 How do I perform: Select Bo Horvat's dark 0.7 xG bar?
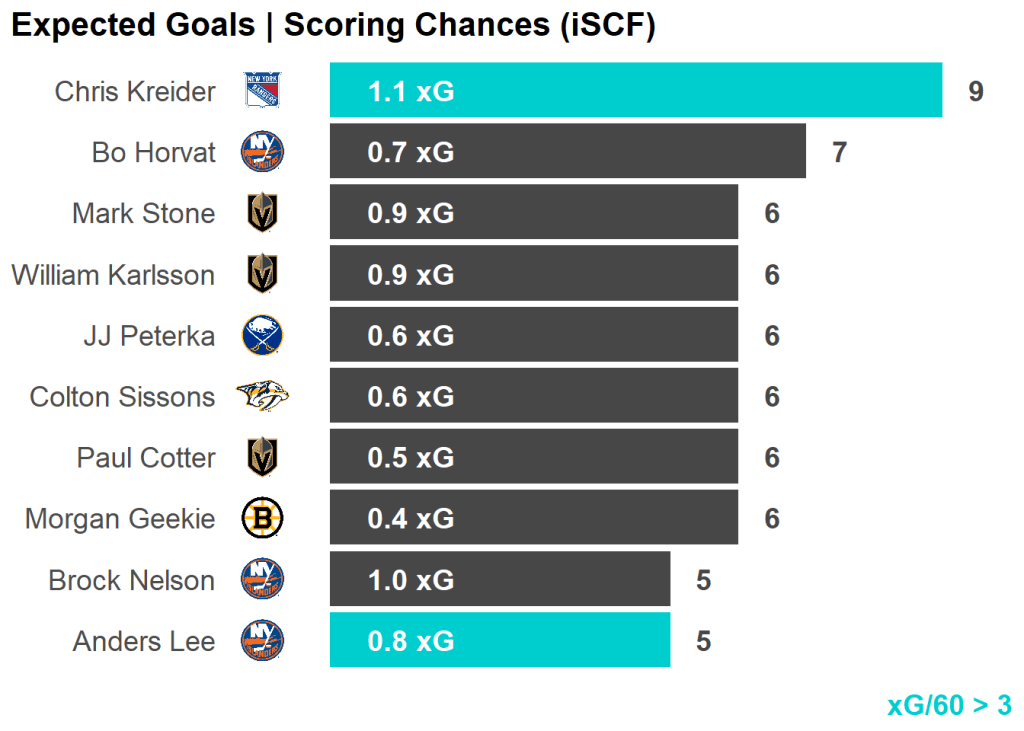(567, 152)
